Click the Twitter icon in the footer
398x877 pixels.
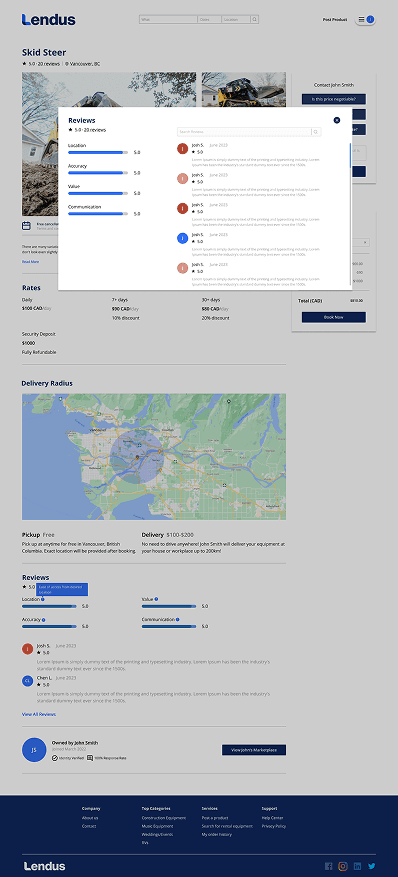[x=372, y=866]
